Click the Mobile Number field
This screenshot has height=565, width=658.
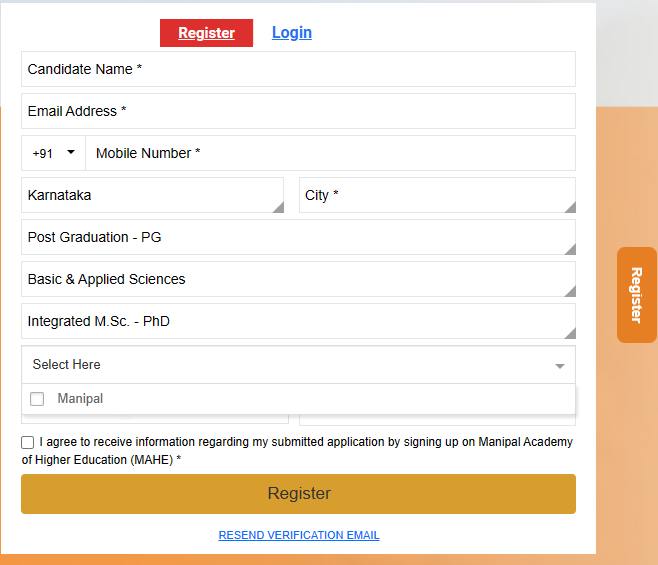[x=330, y=153]
